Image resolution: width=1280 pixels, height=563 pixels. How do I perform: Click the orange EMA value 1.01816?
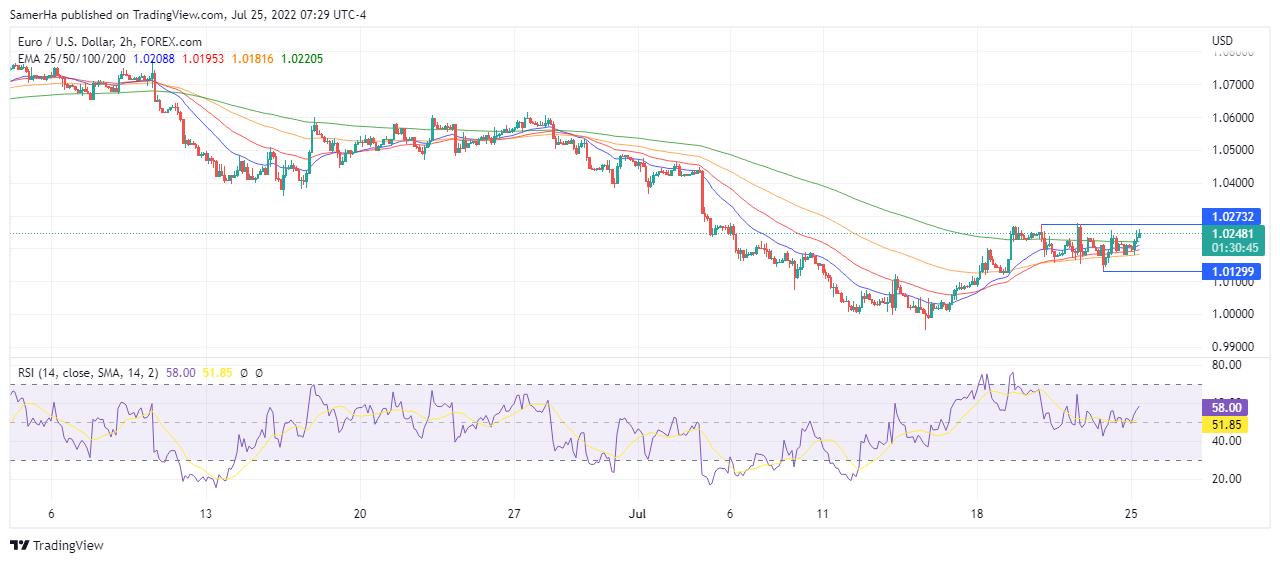point(252,59)
